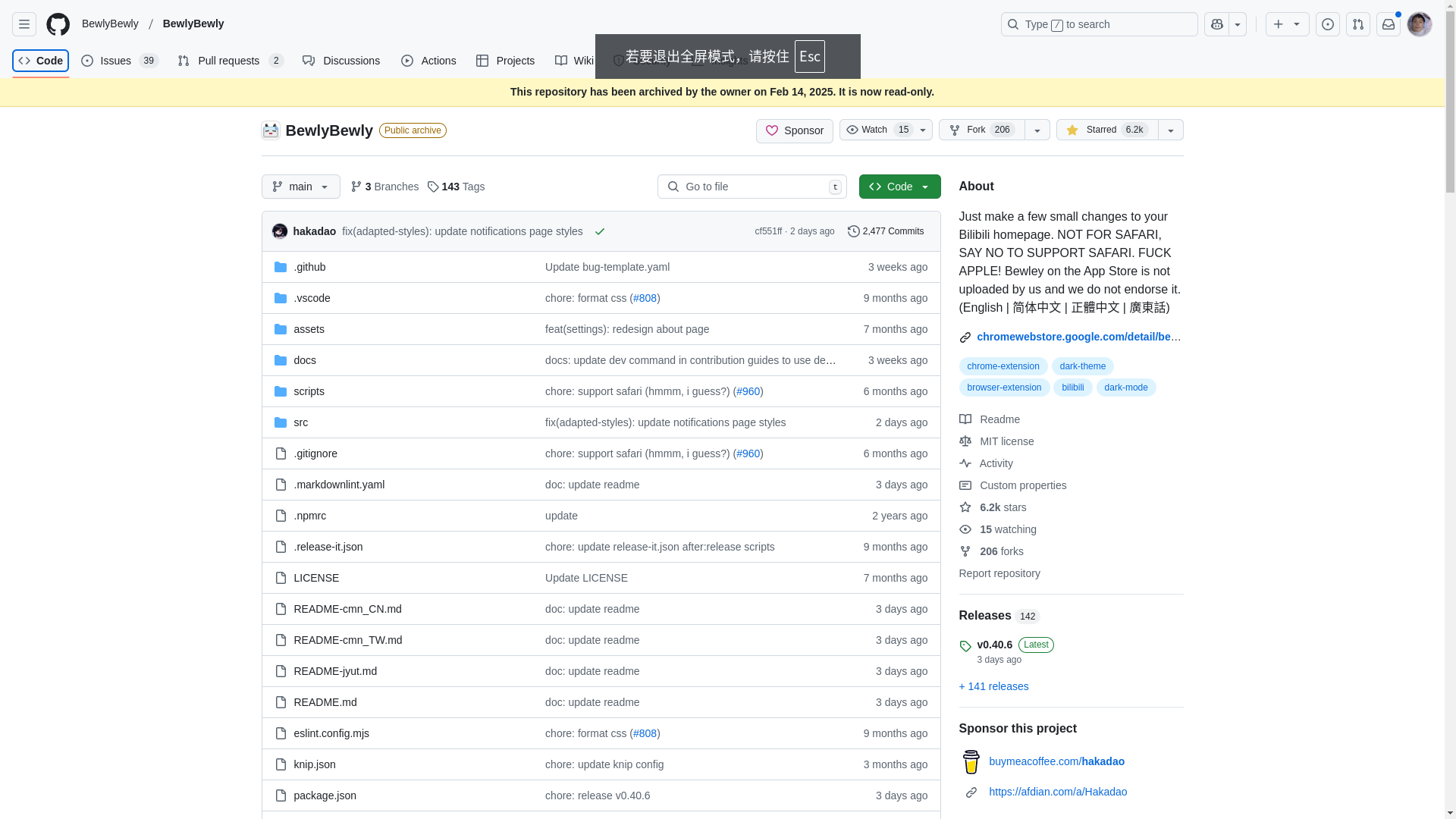View commit history clock icon
Screen dimensions: 1456x819
[853, 231]
